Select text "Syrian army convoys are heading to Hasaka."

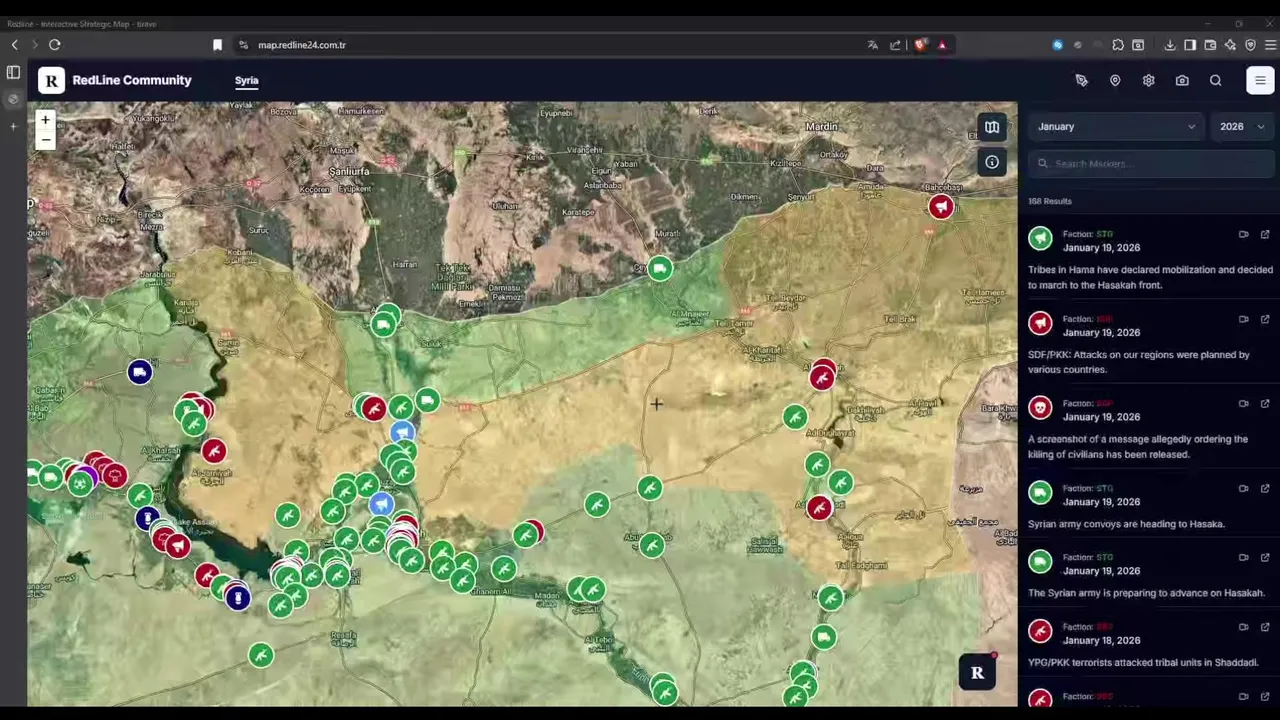pos(1126,524)
